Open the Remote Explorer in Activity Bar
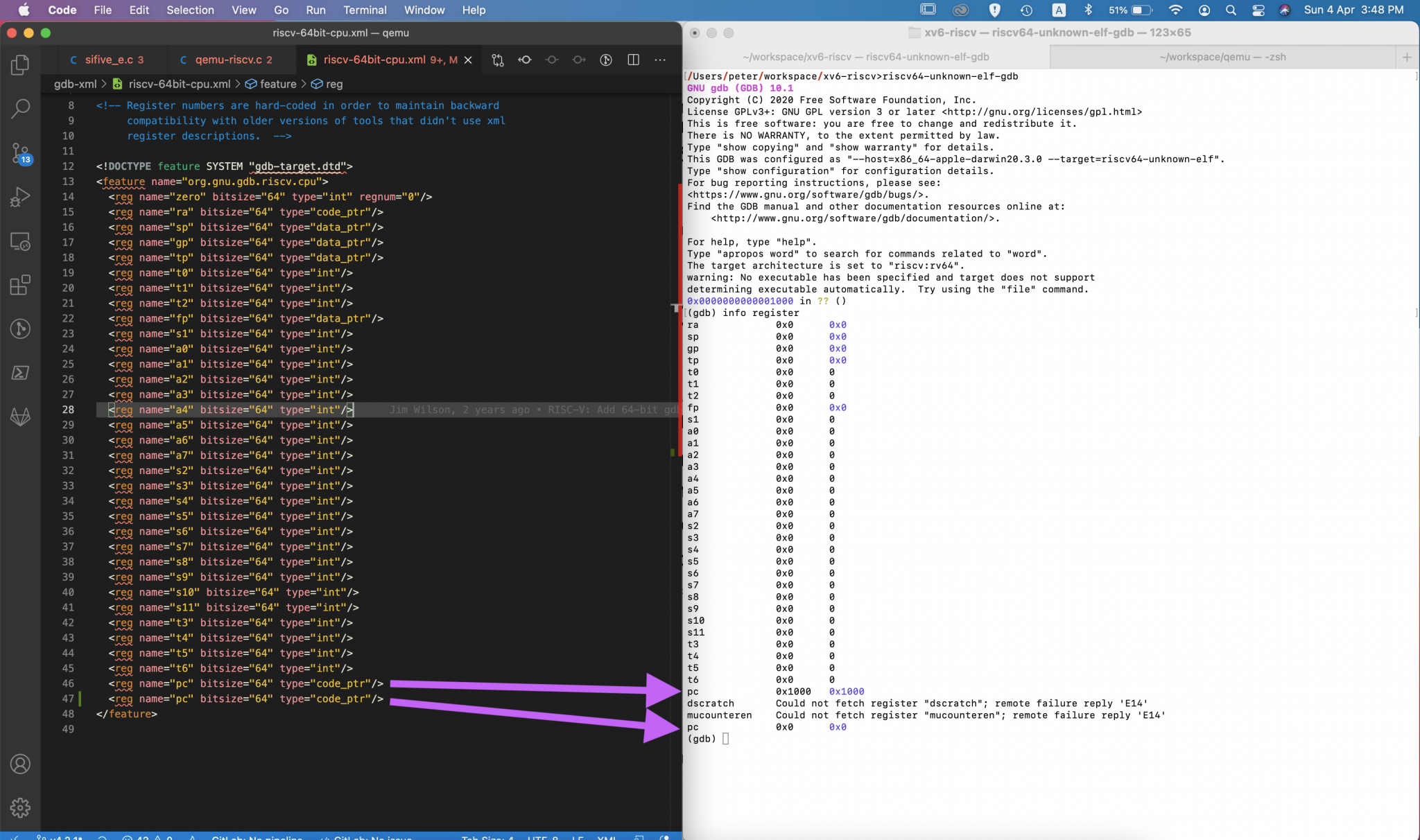The image size is (1420, 840). [20, 241]
